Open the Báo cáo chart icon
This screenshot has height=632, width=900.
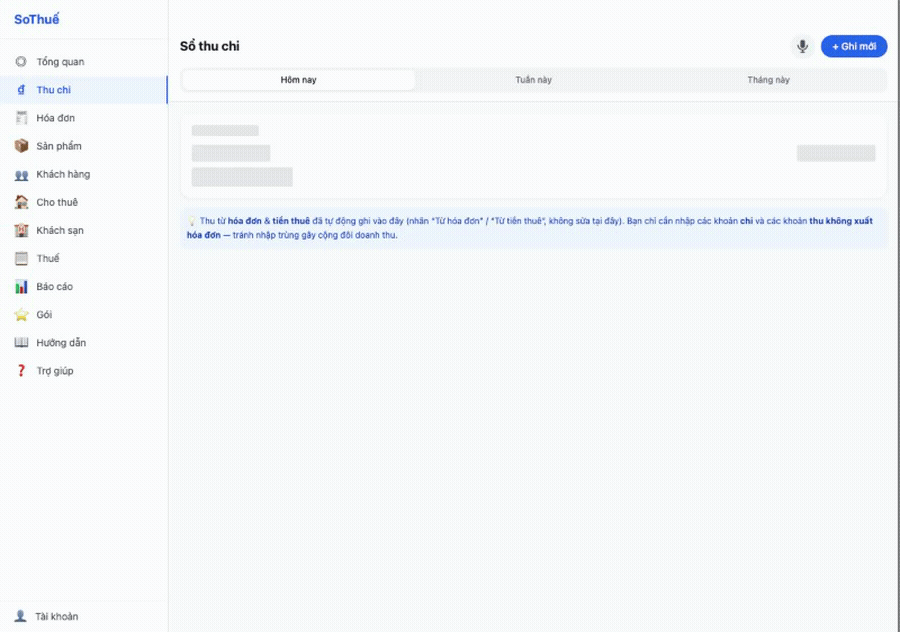pyautogui.click(x=21, y=286)
